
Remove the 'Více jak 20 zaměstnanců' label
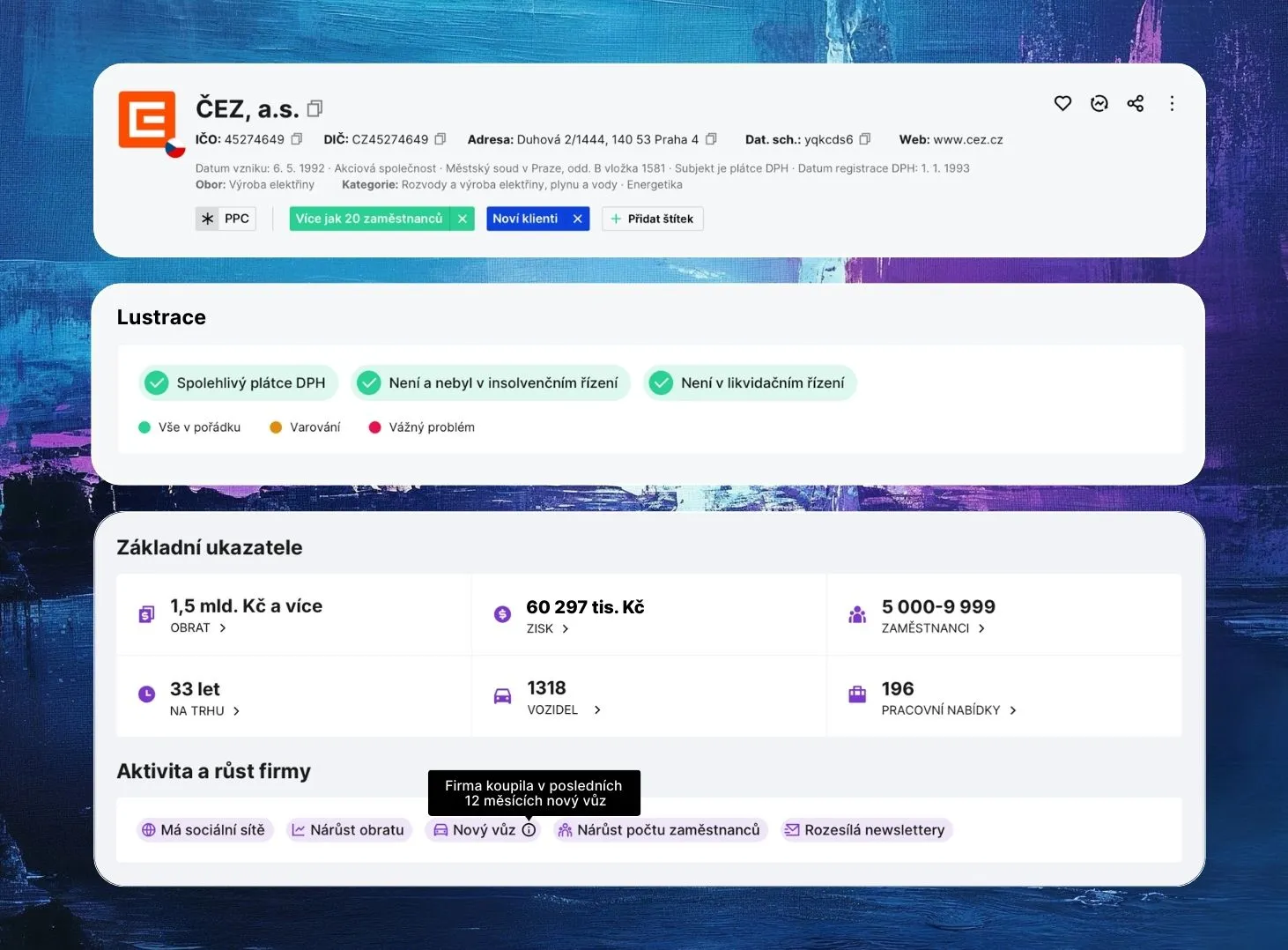463,219
